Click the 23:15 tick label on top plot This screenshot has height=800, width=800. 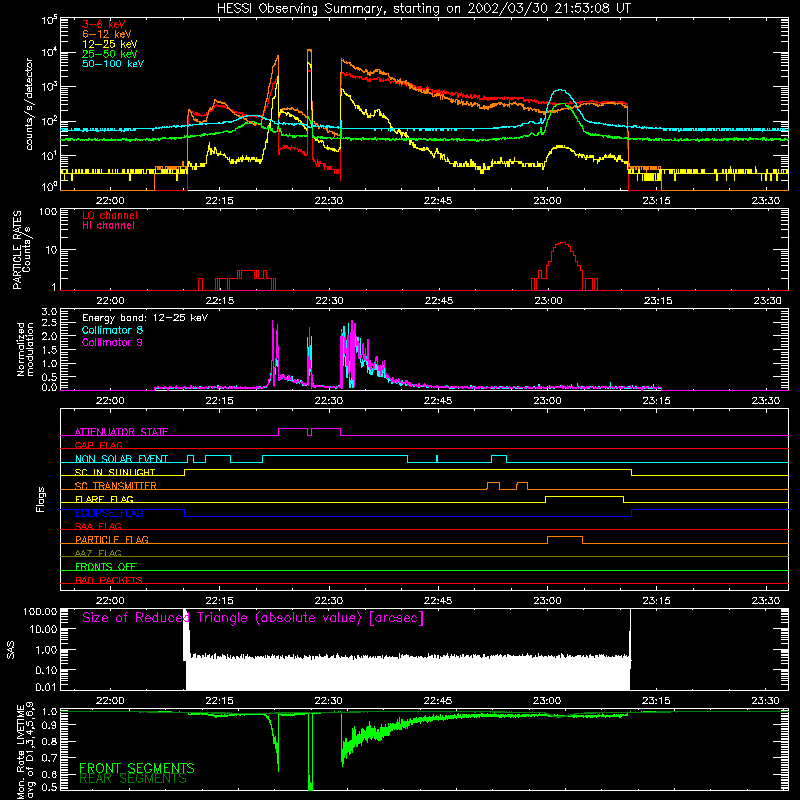pos(657,201)
